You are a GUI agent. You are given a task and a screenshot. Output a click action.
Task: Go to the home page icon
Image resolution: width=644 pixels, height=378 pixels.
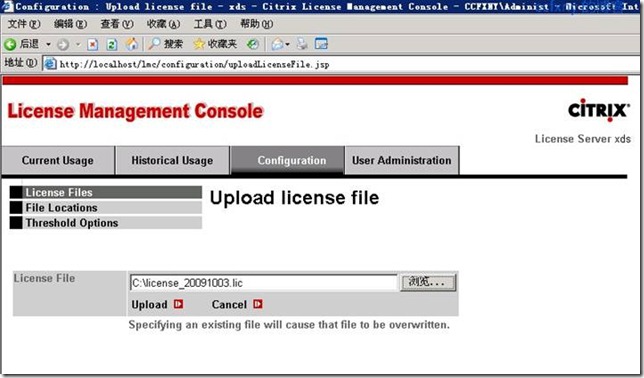pyautogui.click(x=131, y=44)
